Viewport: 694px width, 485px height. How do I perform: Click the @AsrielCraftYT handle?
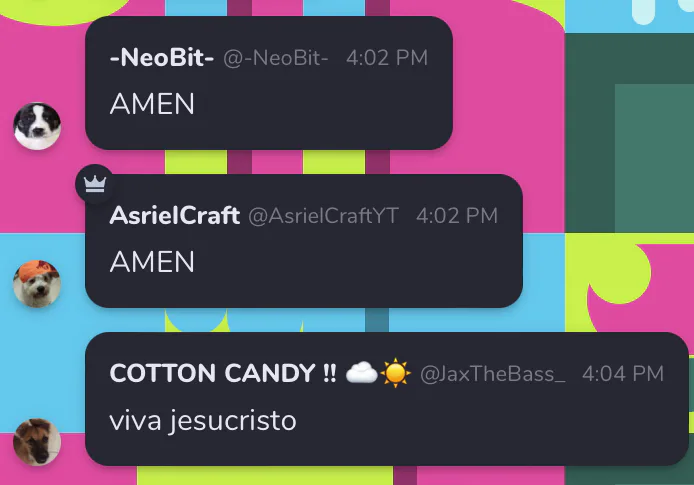[324, 216]
